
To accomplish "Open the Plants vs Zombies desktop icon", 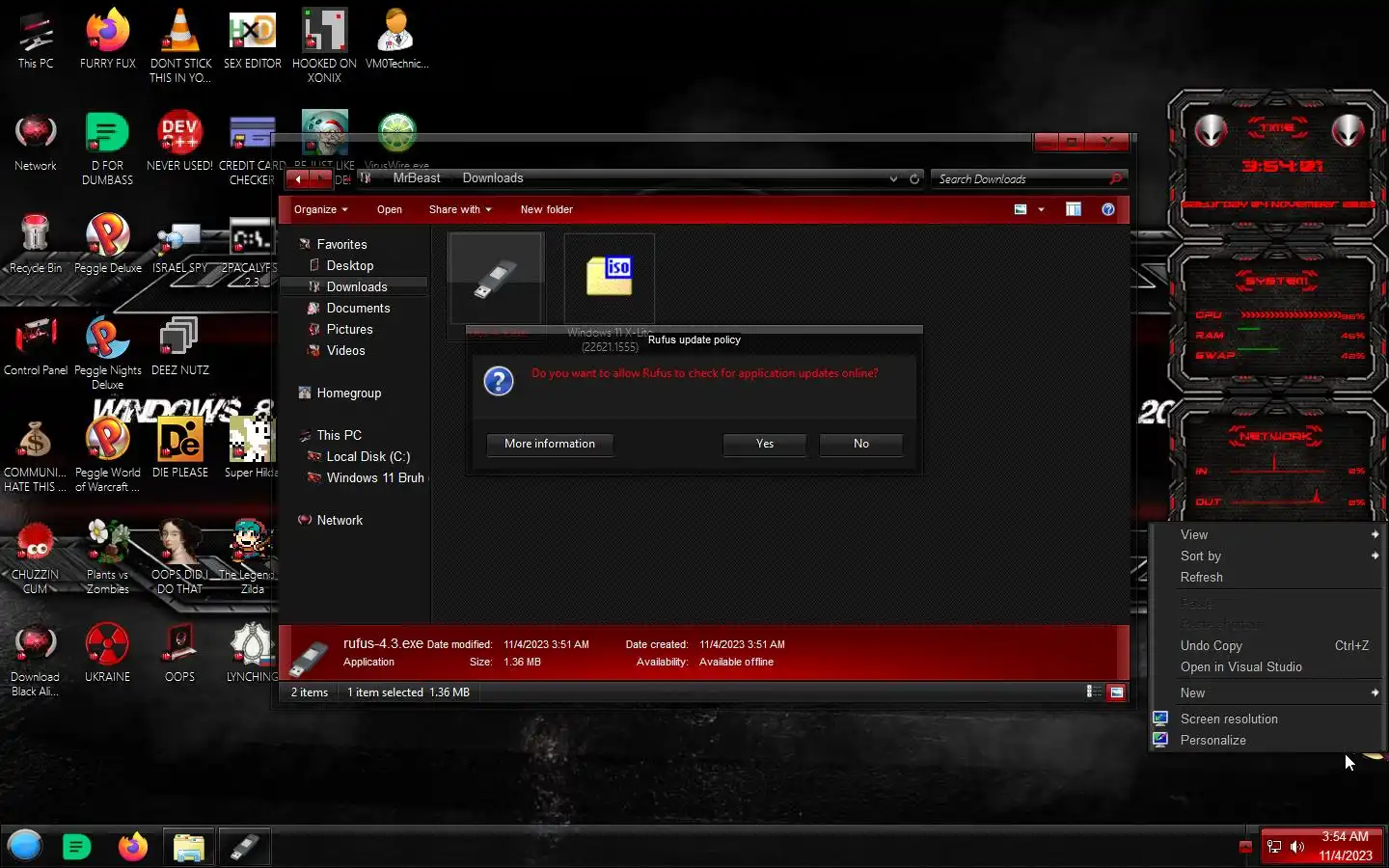I will pyautogui.click(x=108, y=557).
